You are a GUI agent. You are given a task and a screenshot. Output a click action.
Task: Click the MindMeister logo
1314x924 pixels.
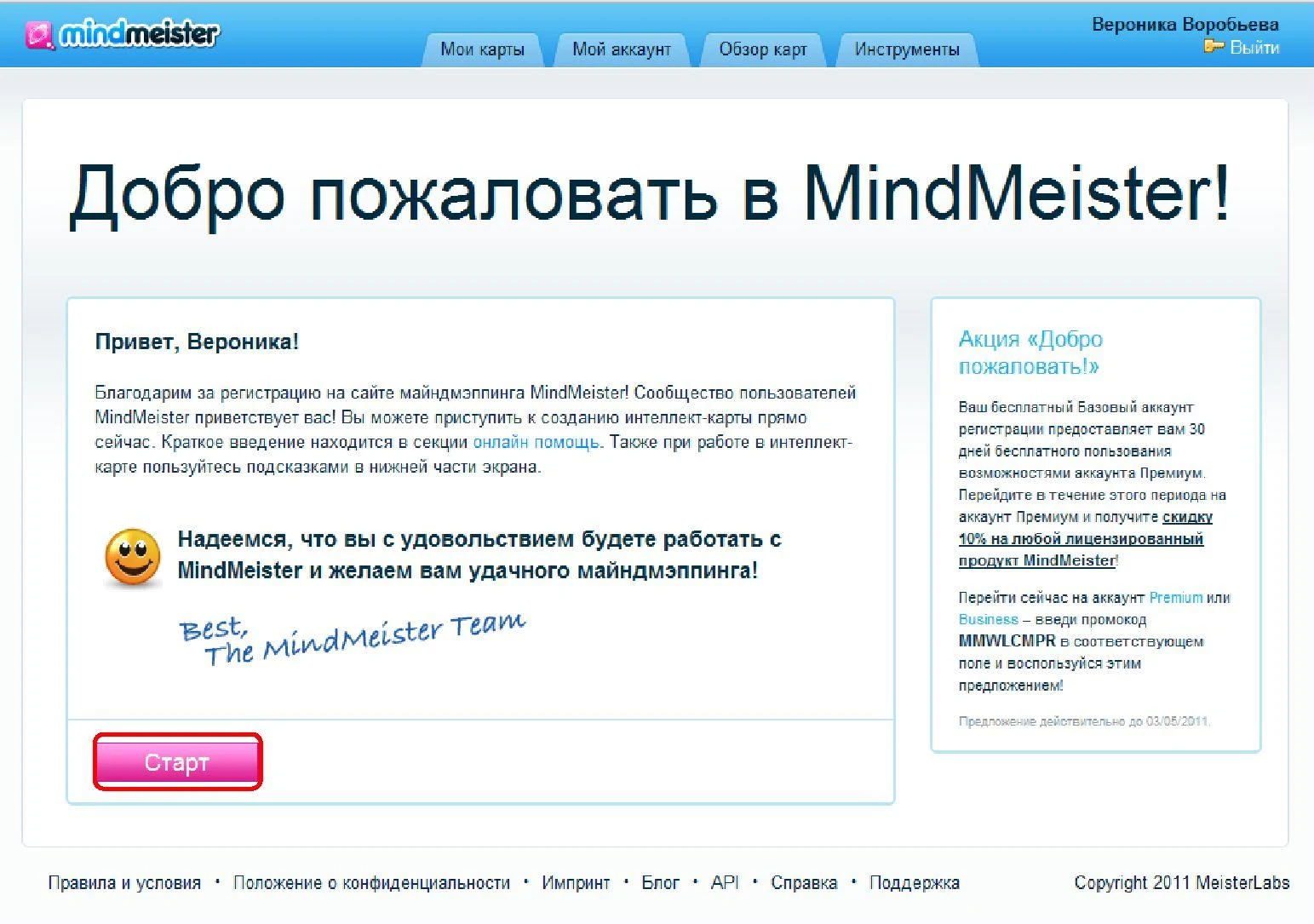tap(122, 34)
